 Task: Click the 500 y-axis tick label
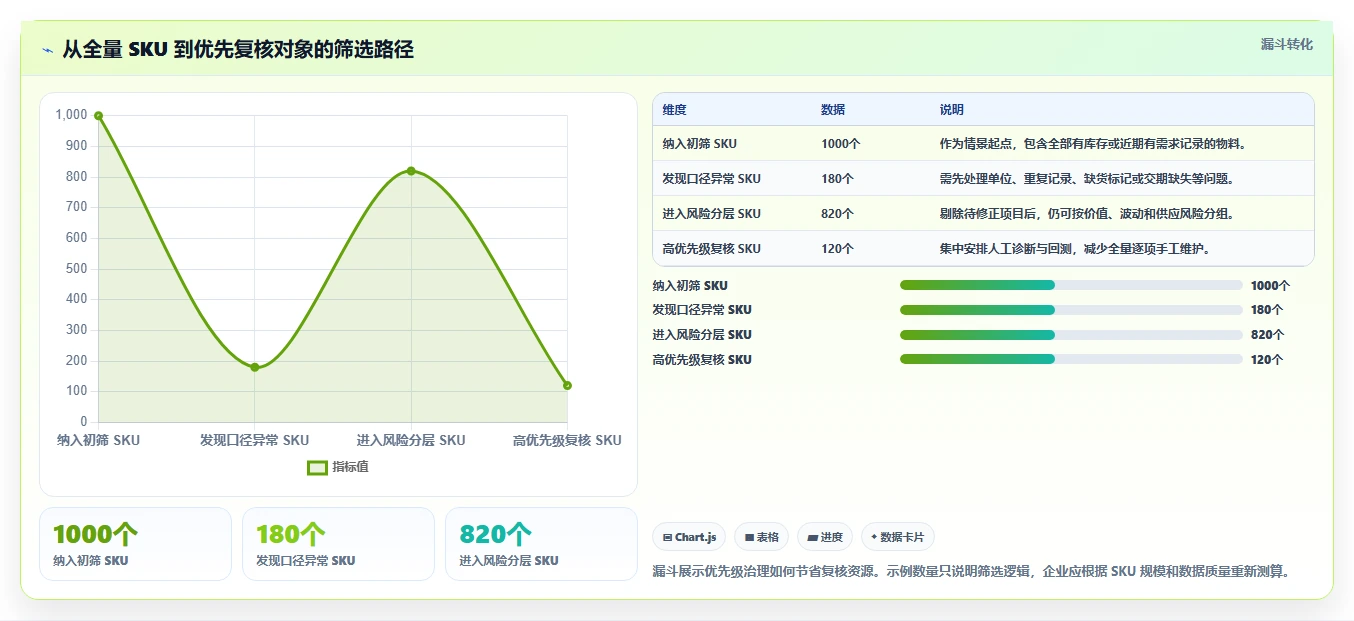(77, 269)
